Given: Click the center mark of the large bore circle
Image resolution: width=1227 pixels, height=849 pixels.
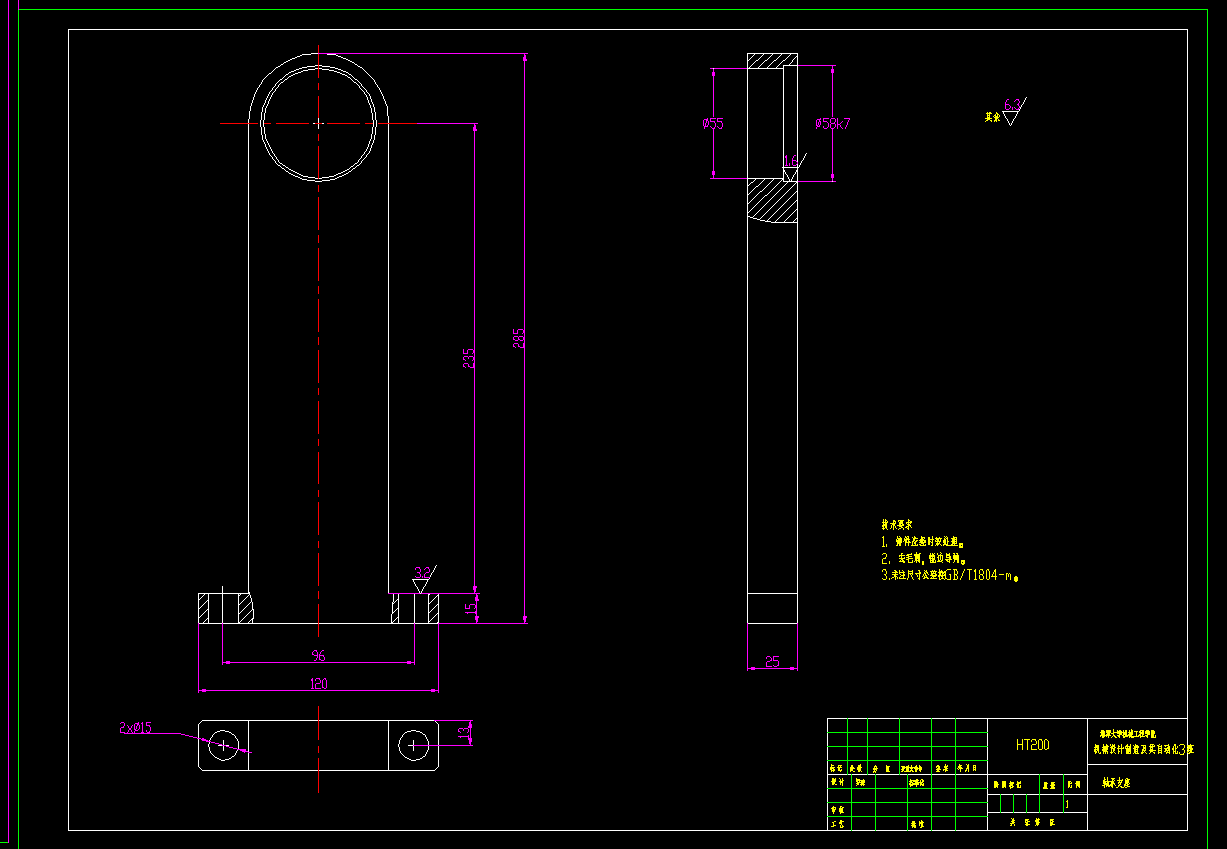Looking at the screenshot, I should point(318,123).
